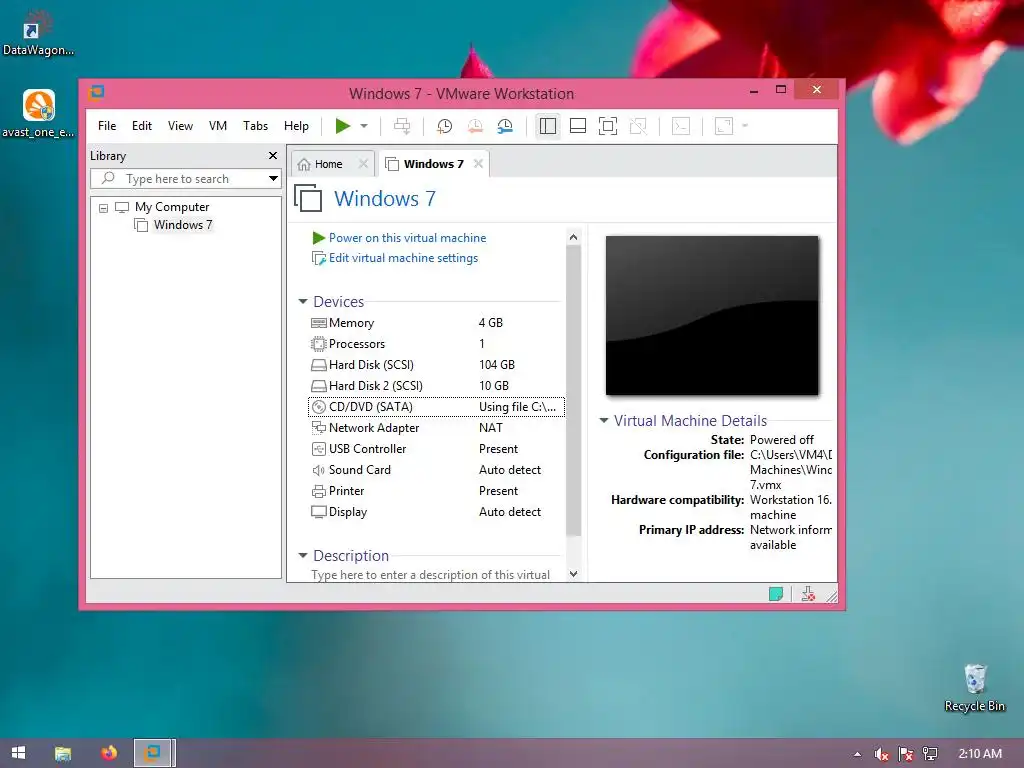Open Firefox from the taskbar
The image size is (1024, 768).
(x=109, y=754)
